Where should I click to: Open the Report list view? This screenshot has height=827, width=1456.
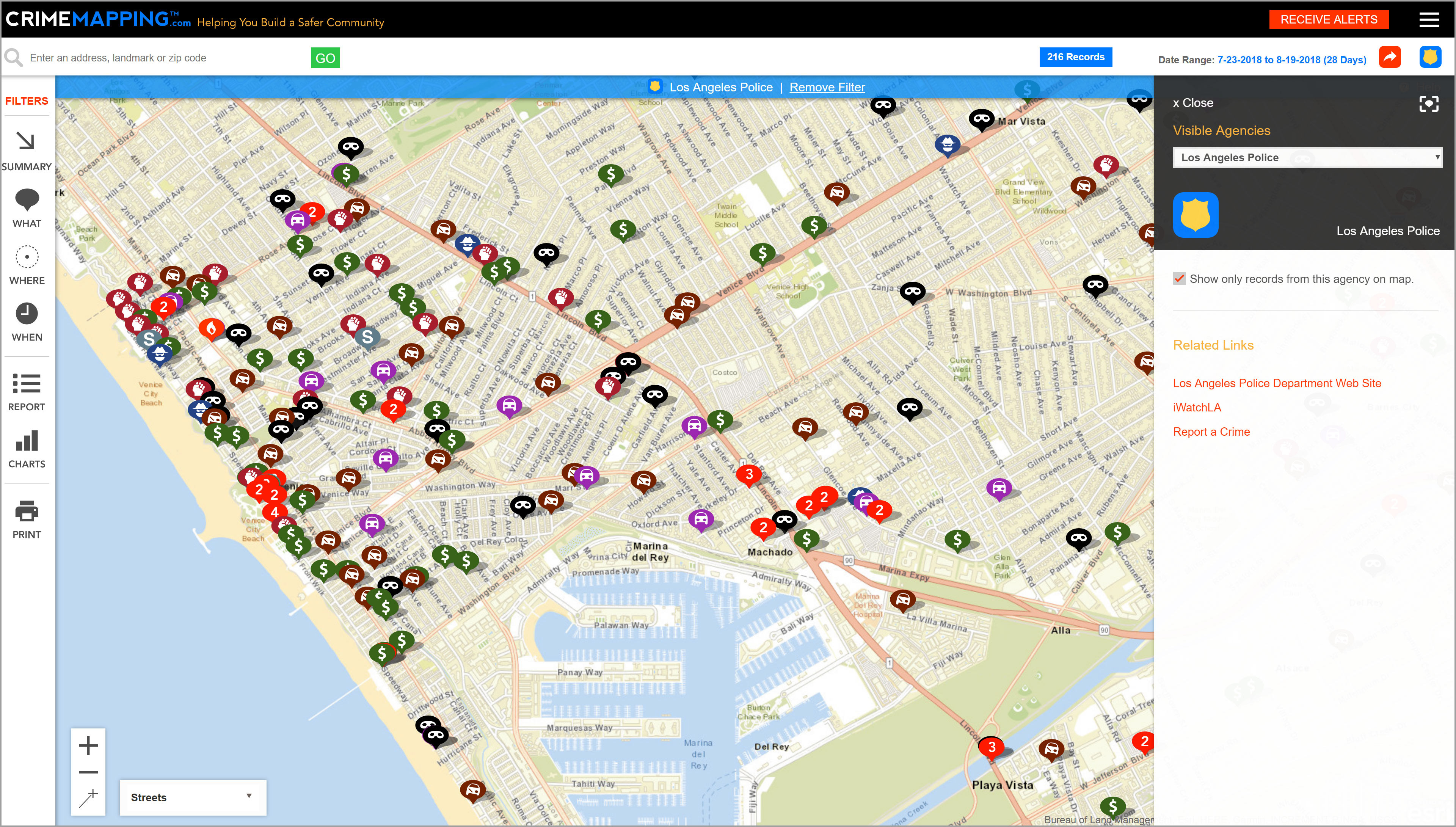27,392
